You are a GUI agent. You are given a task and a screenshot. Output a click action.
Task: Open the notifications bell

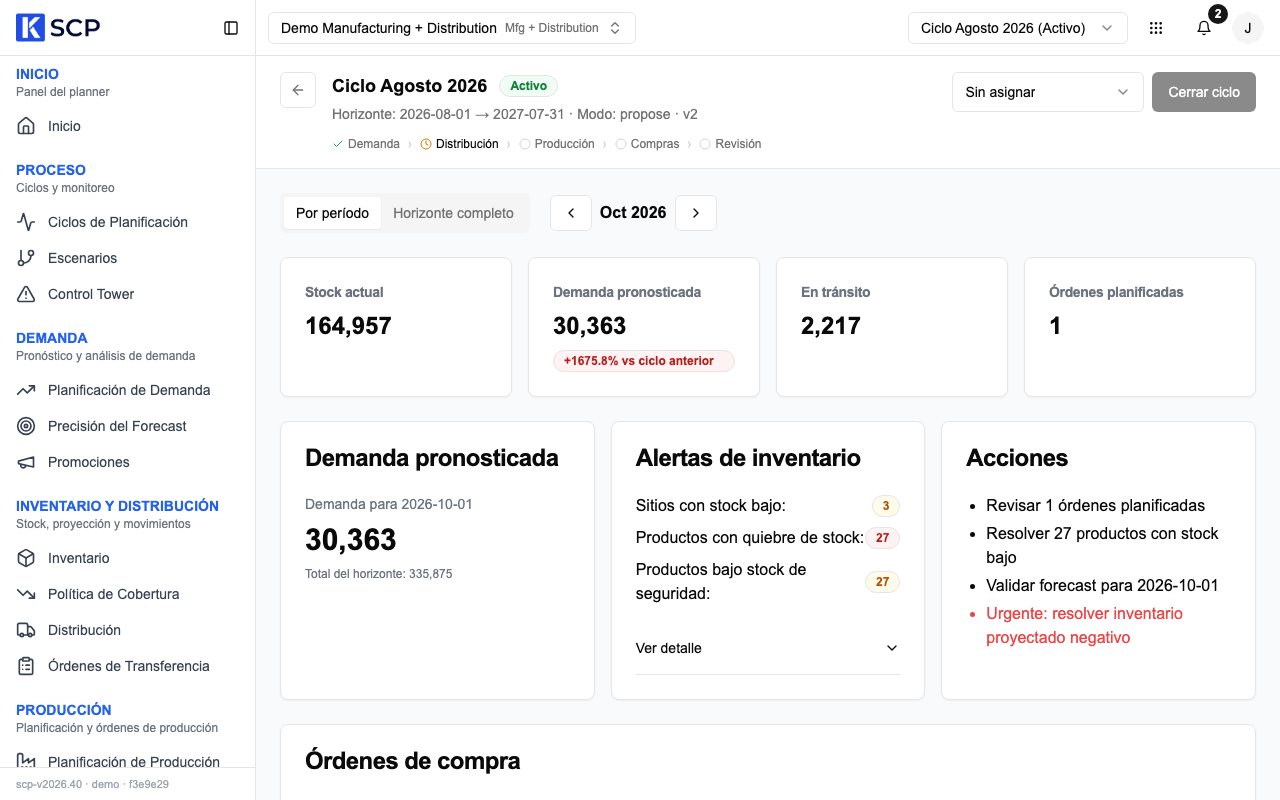1204,28
